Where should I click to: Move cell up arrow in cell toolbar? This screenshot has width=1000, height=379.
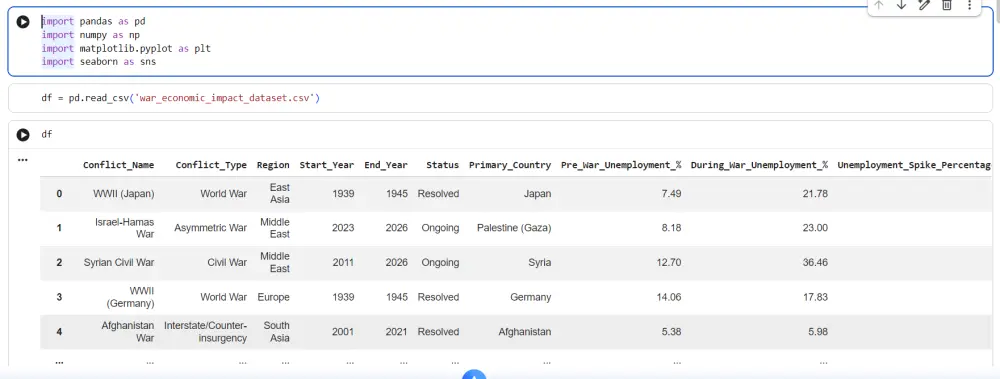pos(878,5)
